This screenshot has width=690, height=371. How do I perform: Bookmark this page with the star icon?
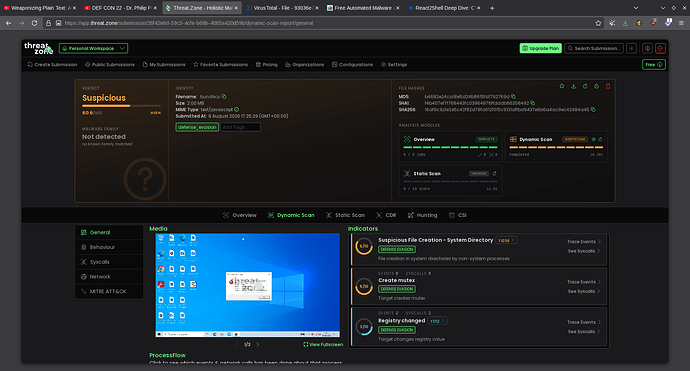coord(598,23)
